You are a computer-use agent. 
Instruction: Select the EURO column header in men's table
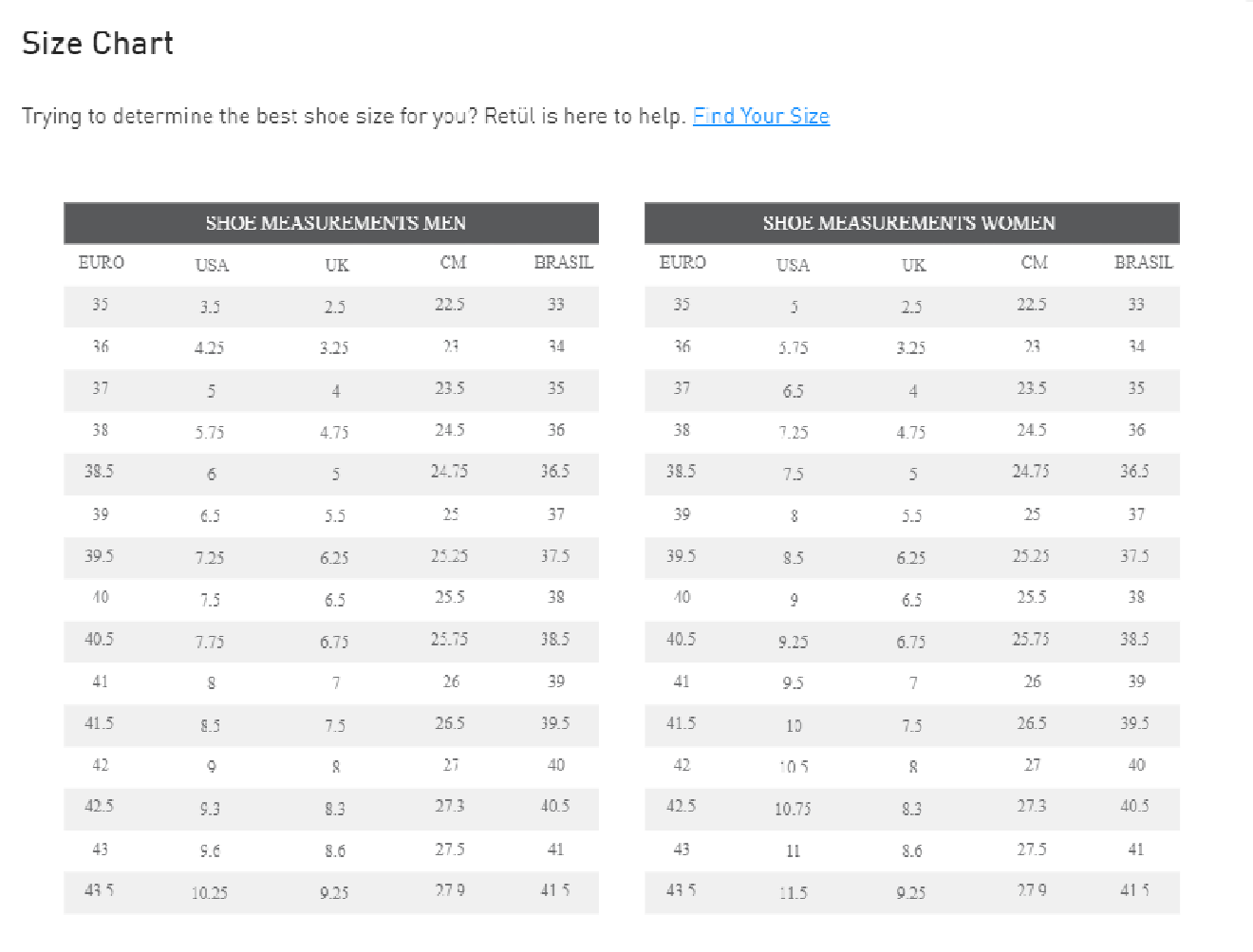101,263
